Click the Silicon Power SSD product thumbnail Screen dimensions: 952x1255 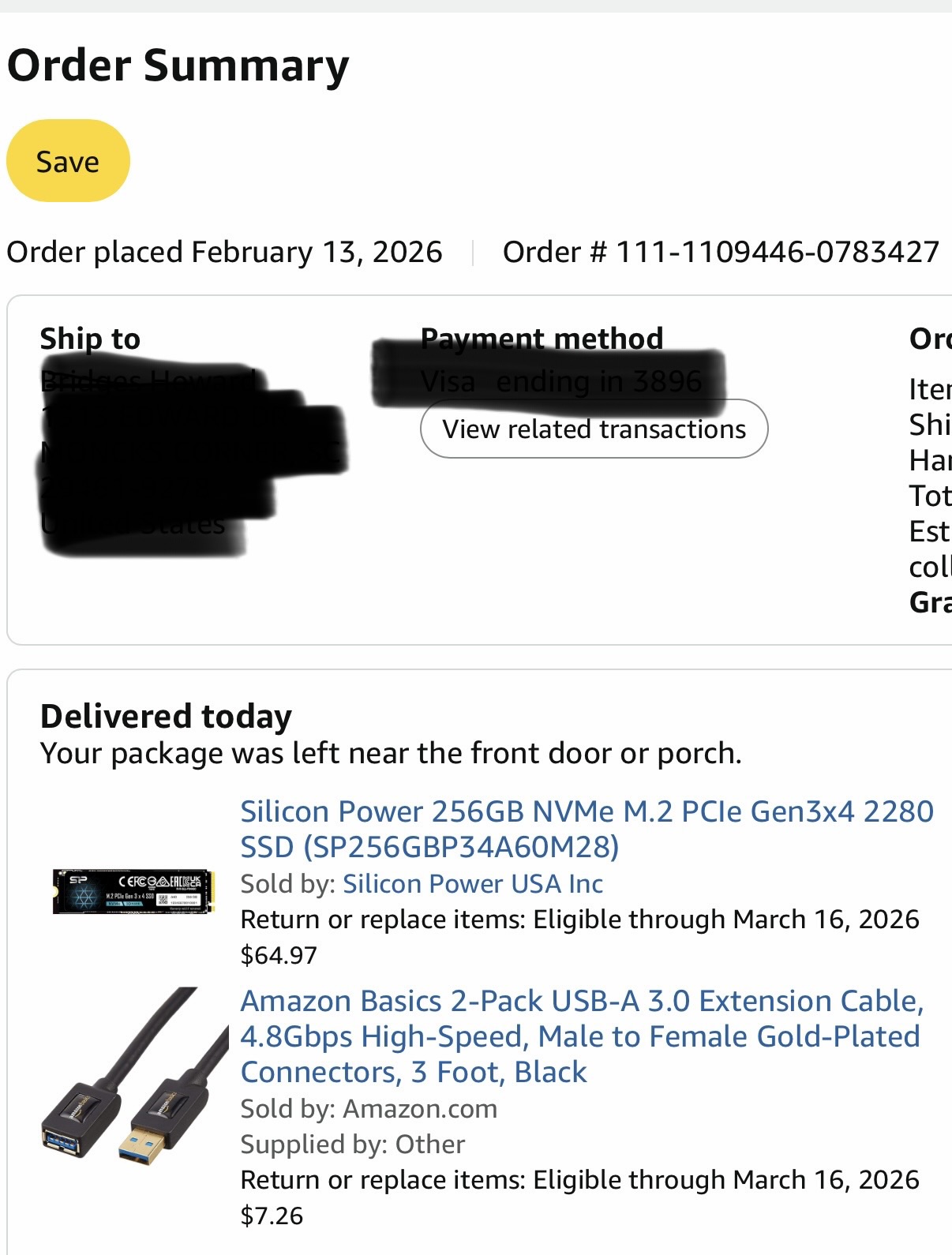[133, 891]
